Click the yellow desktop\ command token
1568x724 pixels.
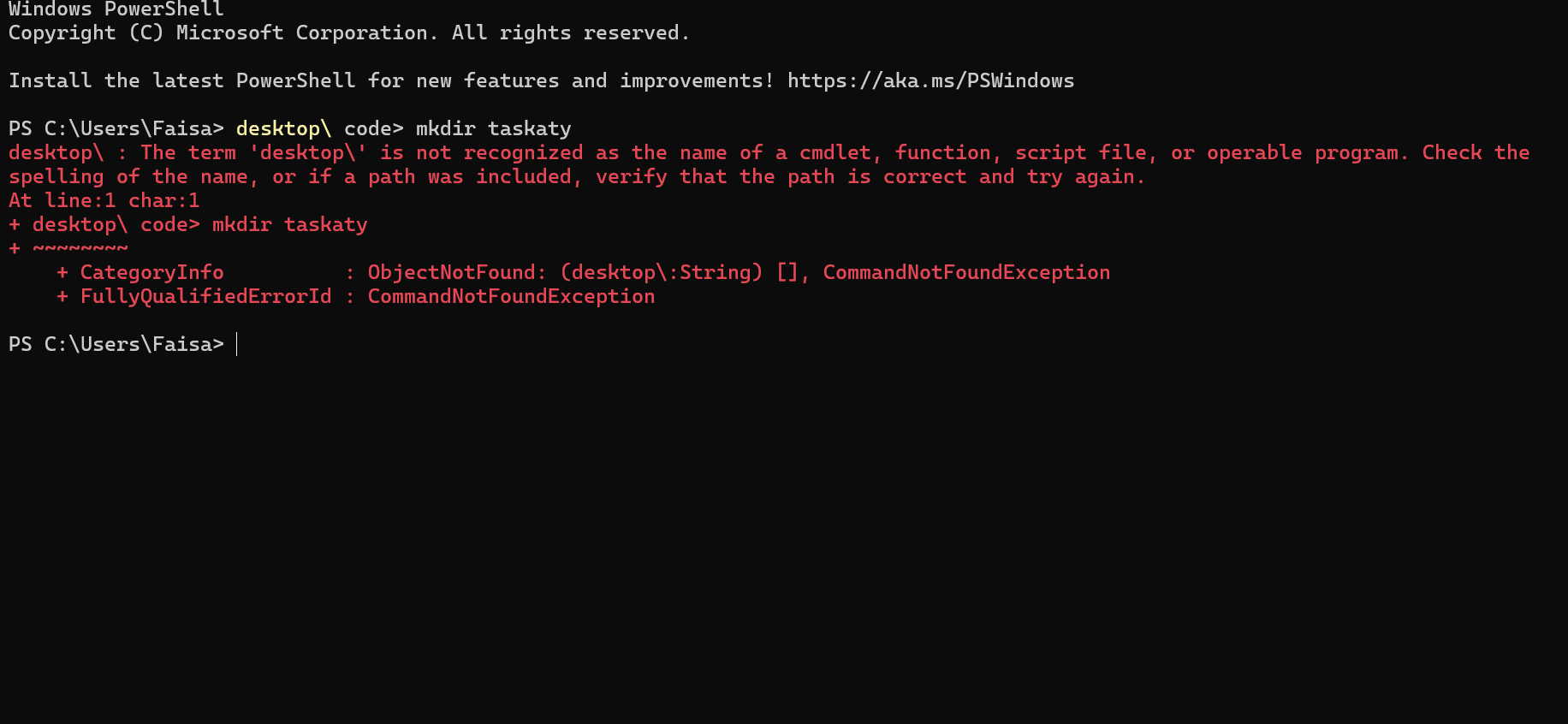tap(283, 128)
